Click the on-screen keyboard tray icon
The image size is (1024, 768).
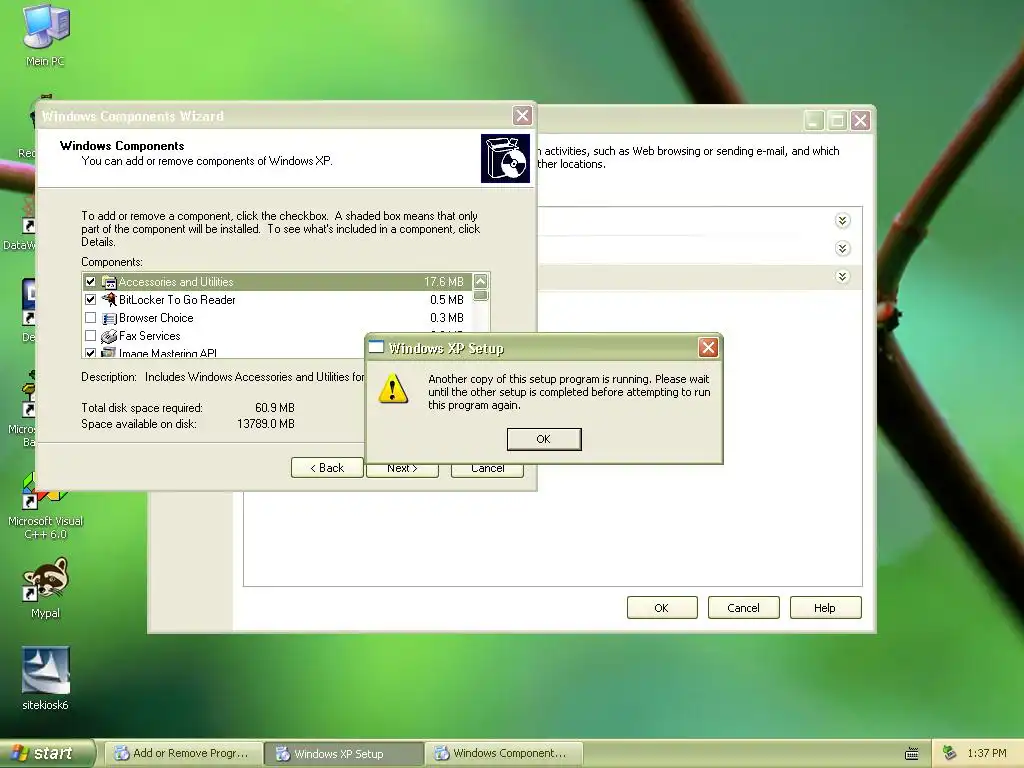click(x=912, y=754)
